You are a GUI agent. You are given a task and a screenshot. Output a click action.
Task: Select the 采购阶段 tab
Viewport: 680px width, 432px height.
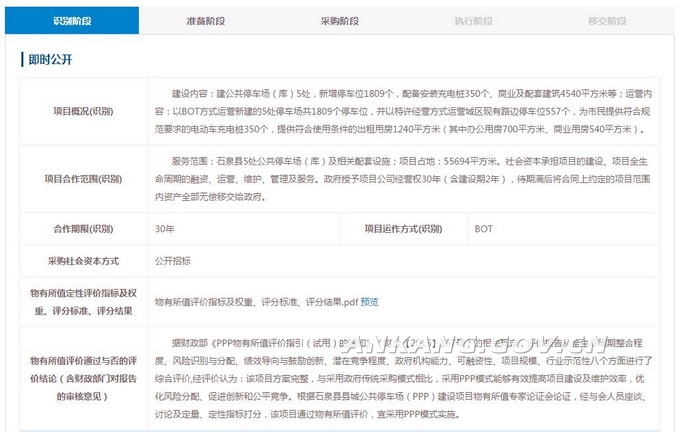340,21
